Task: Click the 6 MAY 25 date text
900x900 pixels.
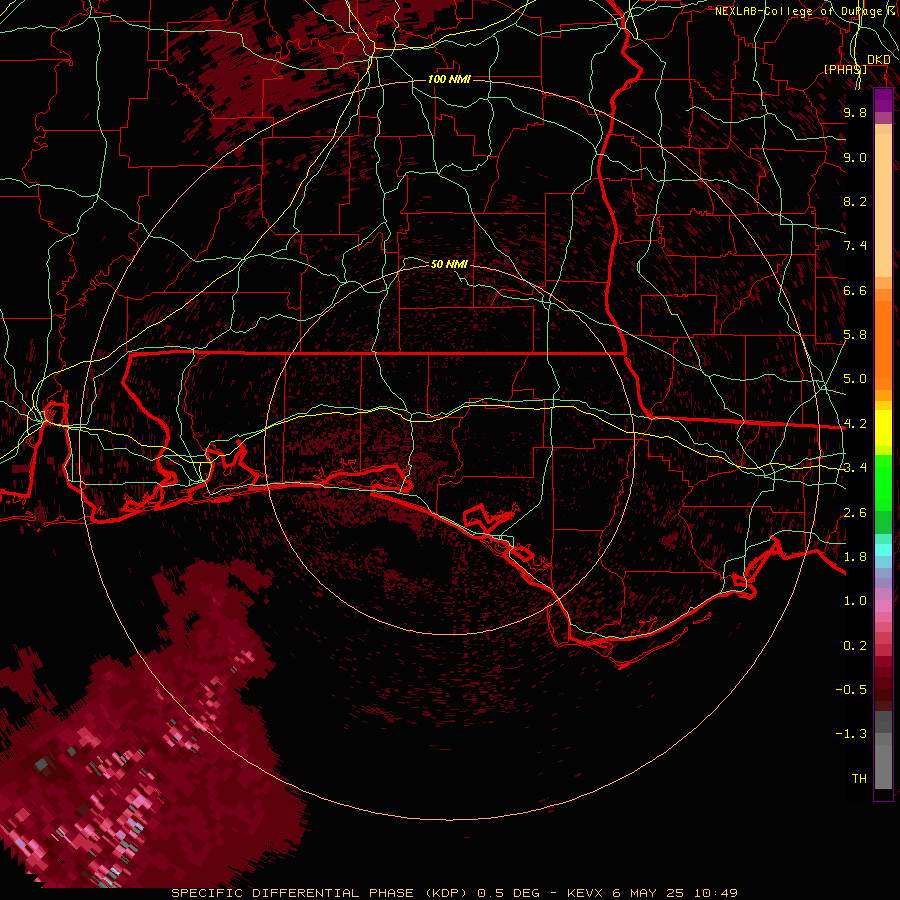Action: click(x=649, y=893)
